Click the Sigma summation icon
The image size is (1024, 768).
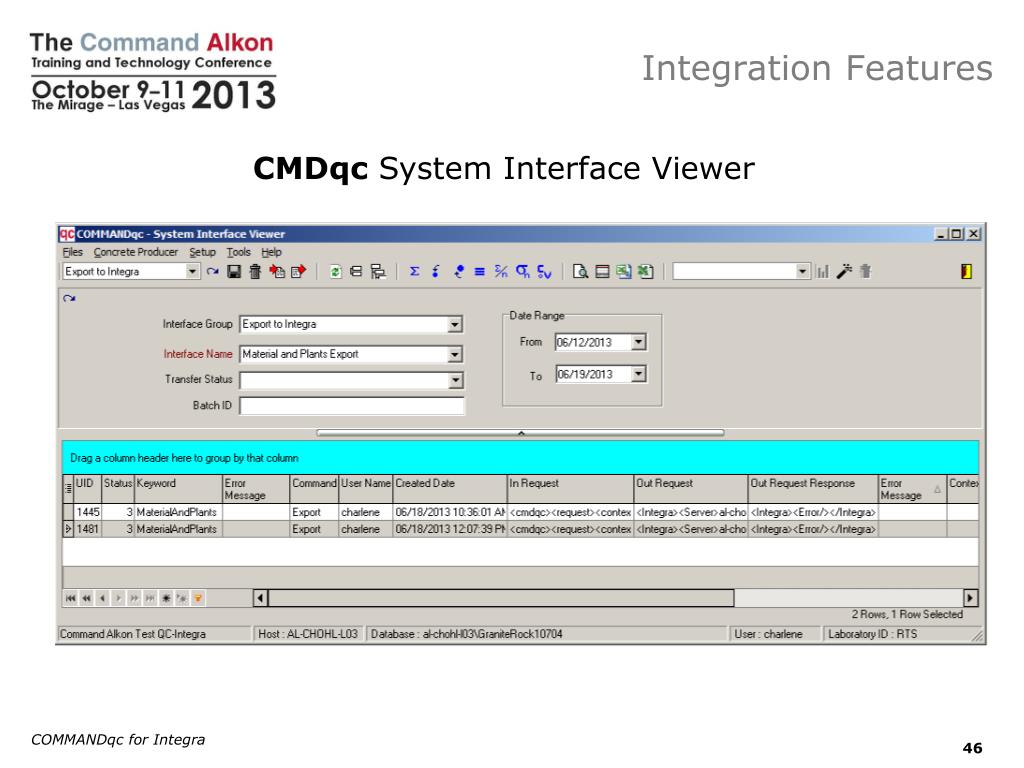pyautogui.click(x=415, y=272)
